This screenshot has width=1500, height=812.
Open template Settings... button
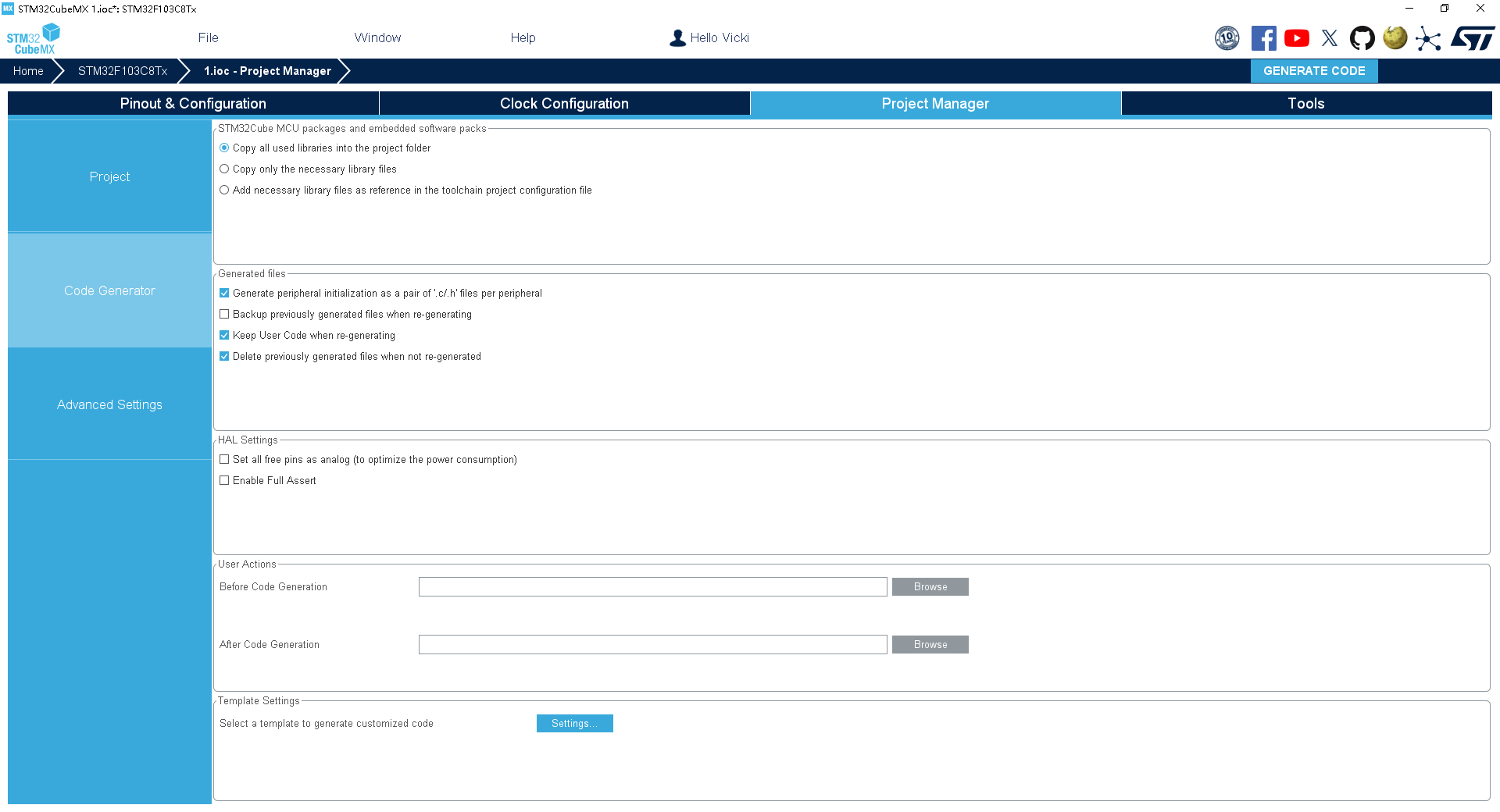[x=574, y=723]
